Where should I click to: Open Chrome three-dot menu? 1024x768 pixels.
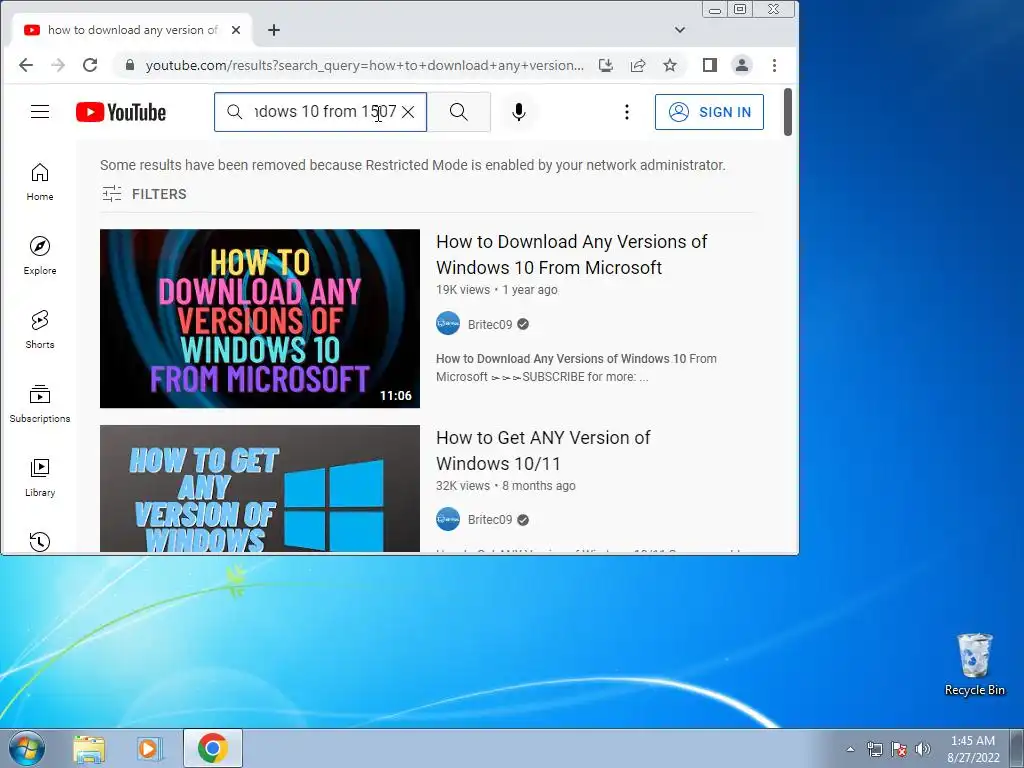(775, 65)
